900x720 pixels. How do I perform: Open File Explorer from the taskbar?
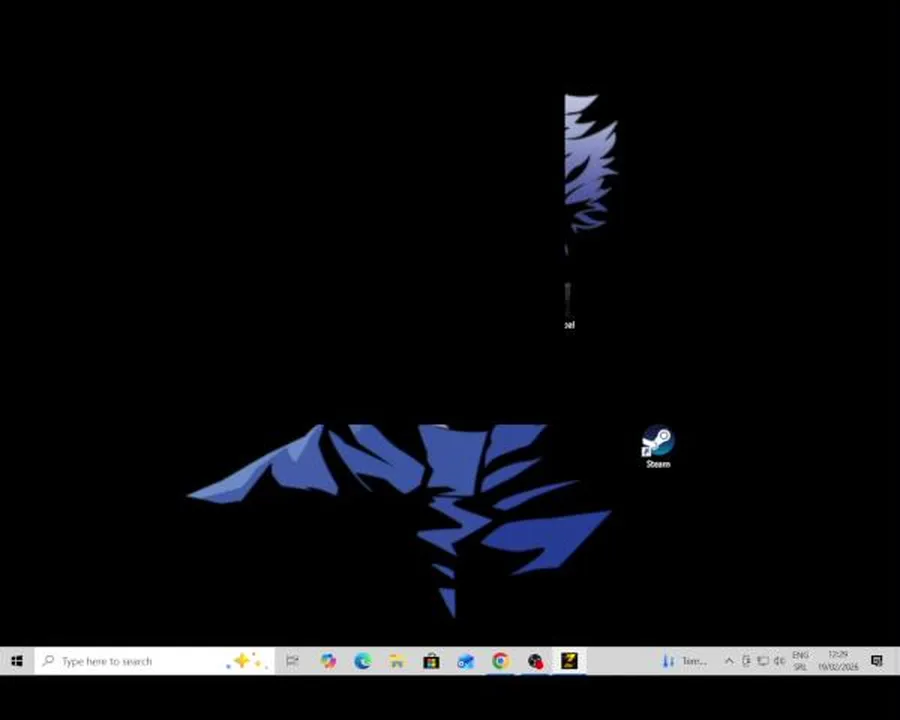(397, 661)
